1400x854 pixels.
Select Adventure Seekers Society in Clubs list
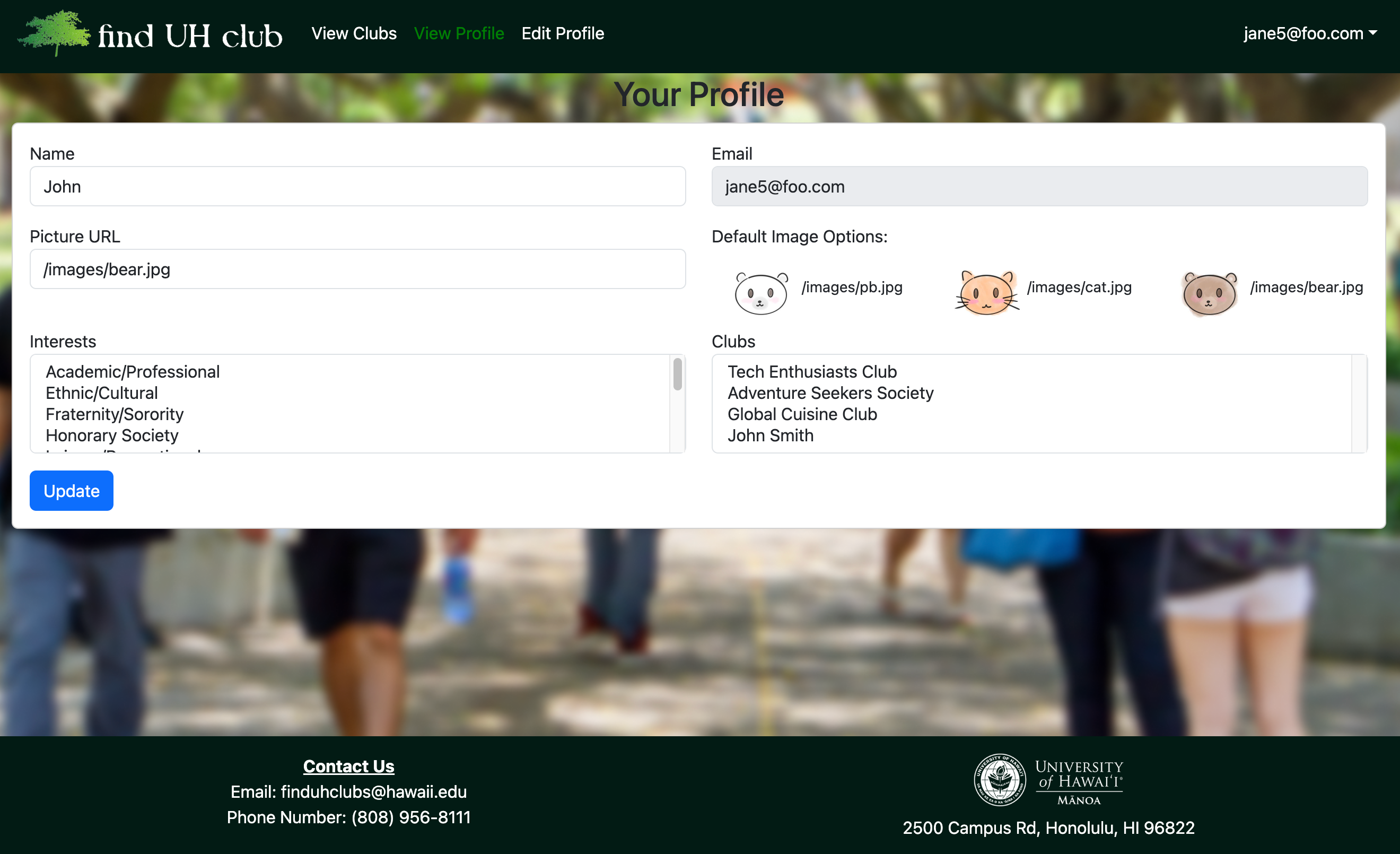click(1031, 393)
